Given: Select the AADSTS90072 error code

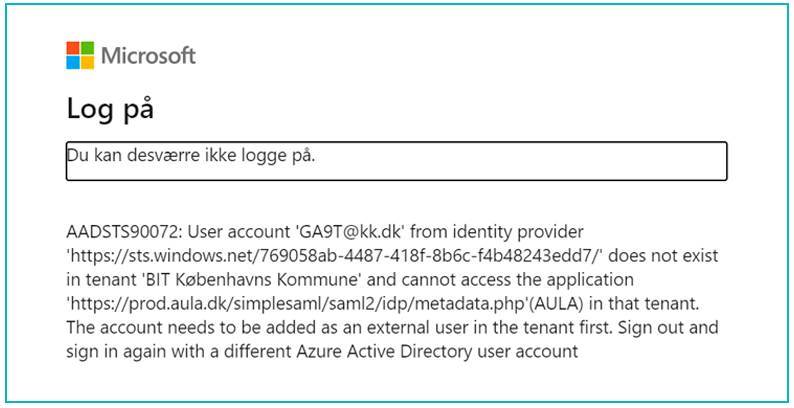Looking at the screenshot, I should [x=122, y=232].
